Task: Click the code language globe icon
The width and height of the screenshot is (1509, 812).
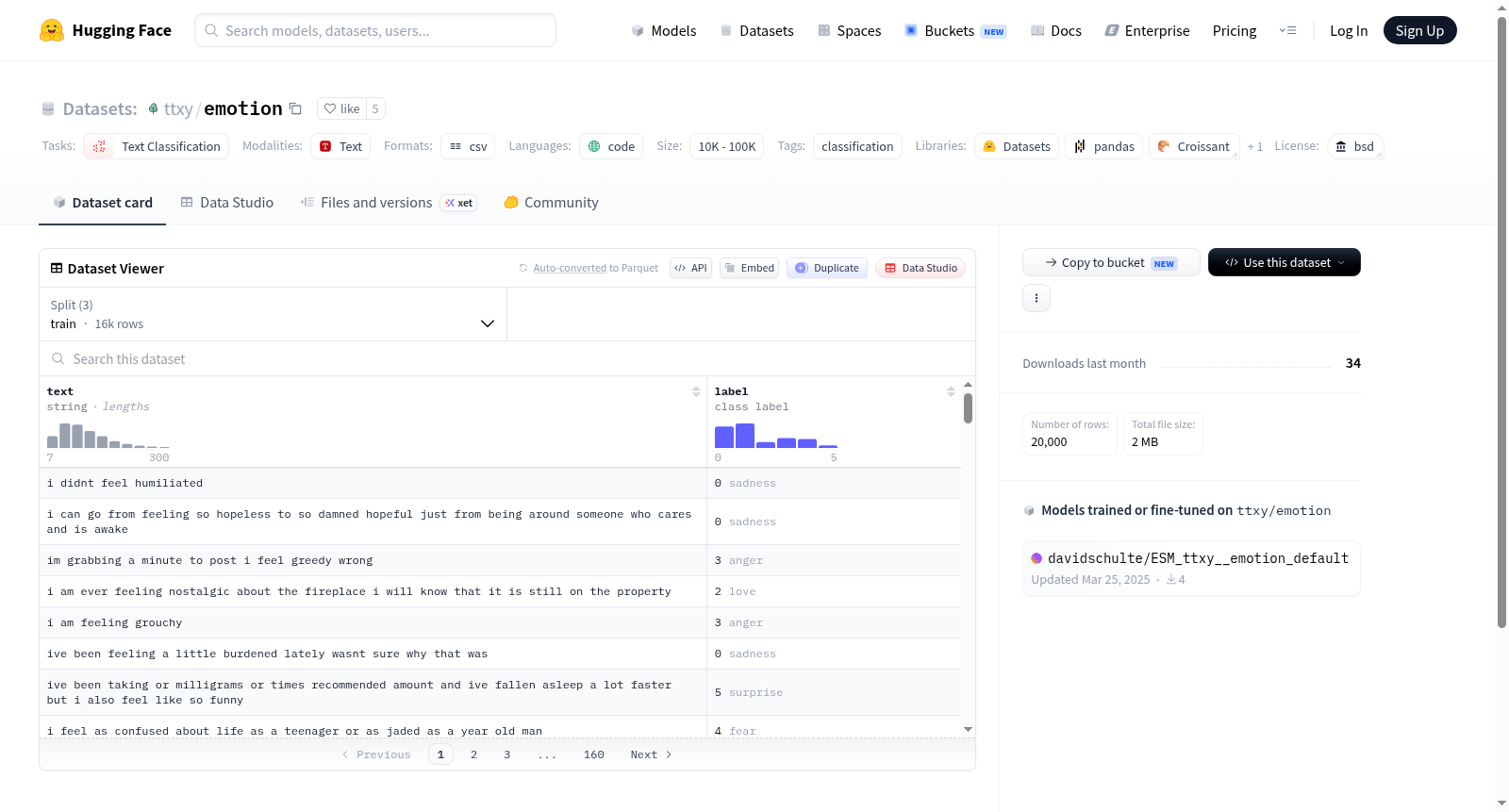Action: pos(594,146)
